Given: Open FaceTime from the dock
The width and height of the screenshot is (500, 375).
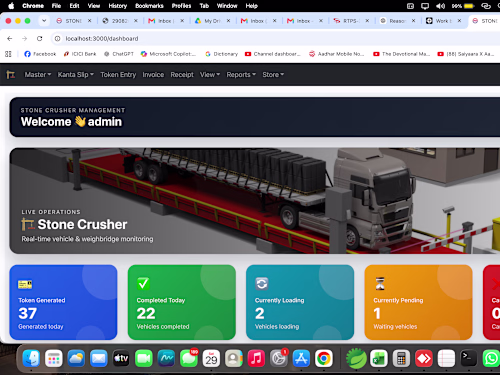Looking at the screenshot, I should 144,359.
